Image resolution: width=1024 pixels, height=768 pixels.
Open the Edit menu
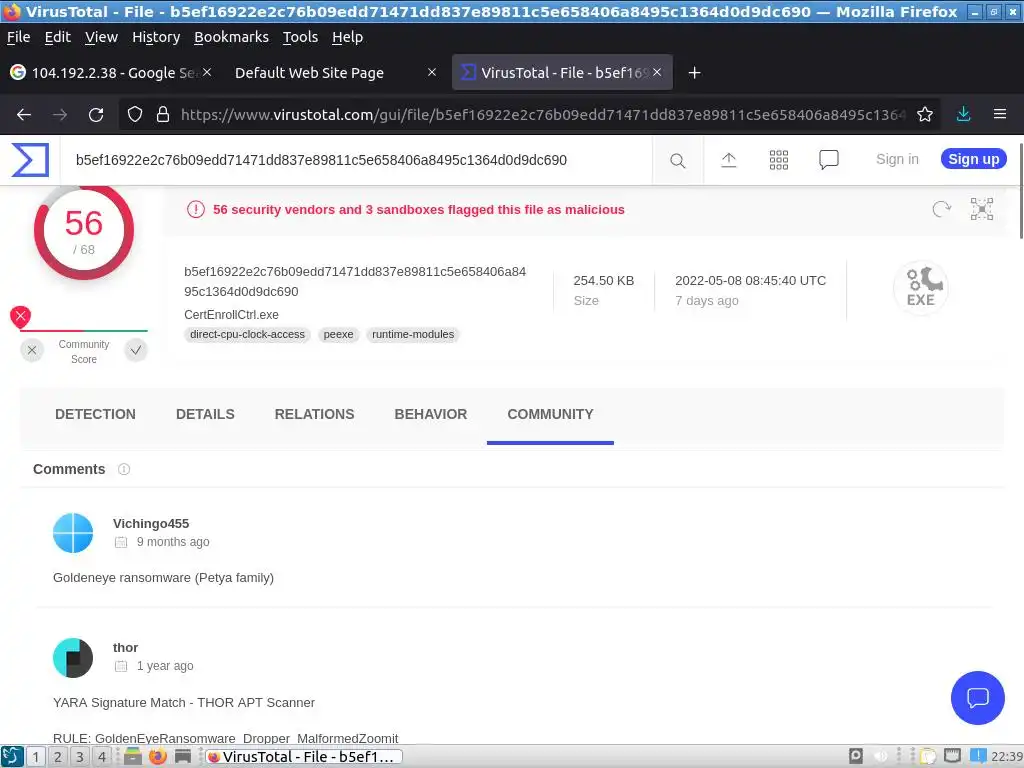57,37
